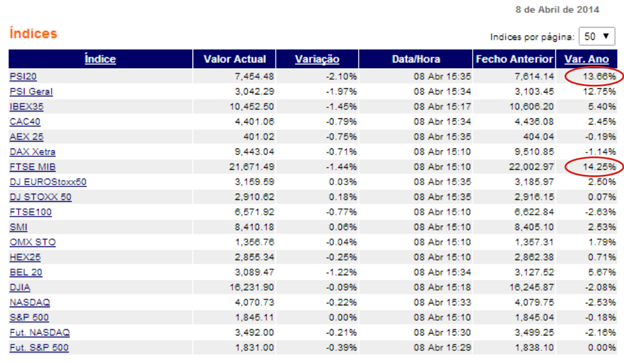Open the SMI index link
624x363 pixels.
tap(19, 227)
